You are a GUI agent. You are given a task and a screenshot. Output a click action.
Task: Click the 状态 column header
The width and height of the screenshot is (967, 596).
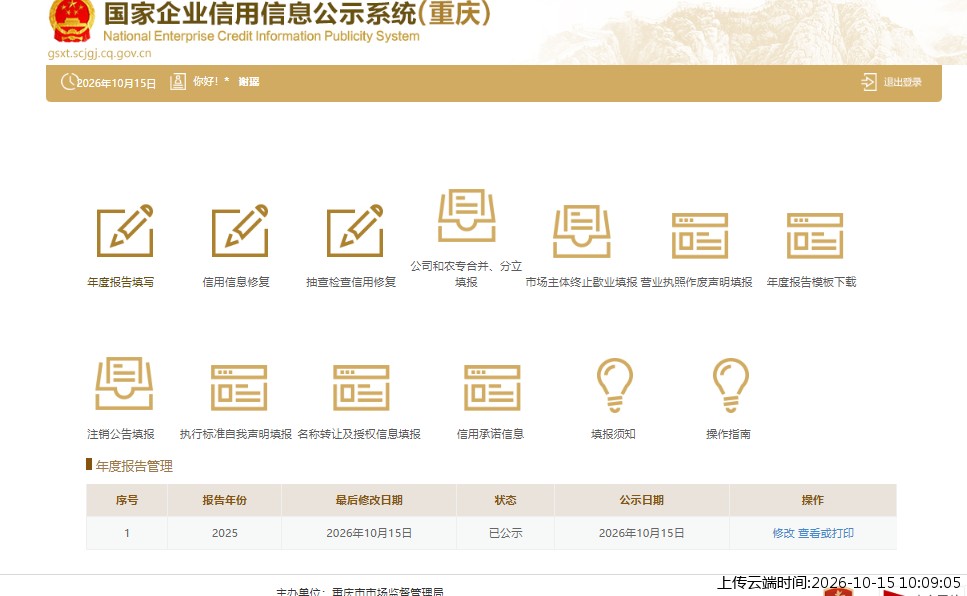click(x=506, y=500)
